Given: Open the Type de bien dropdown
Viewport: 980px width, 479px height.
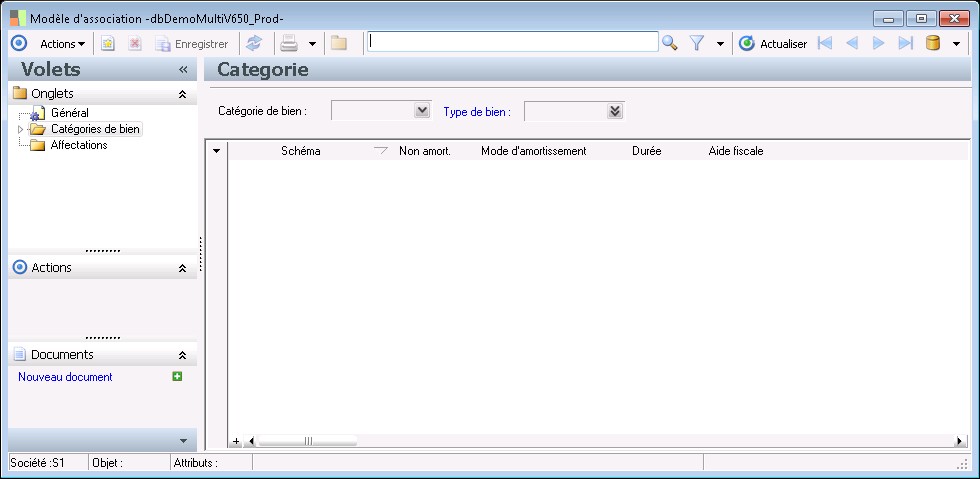Looking at the screenshot, I should [615, 111].
